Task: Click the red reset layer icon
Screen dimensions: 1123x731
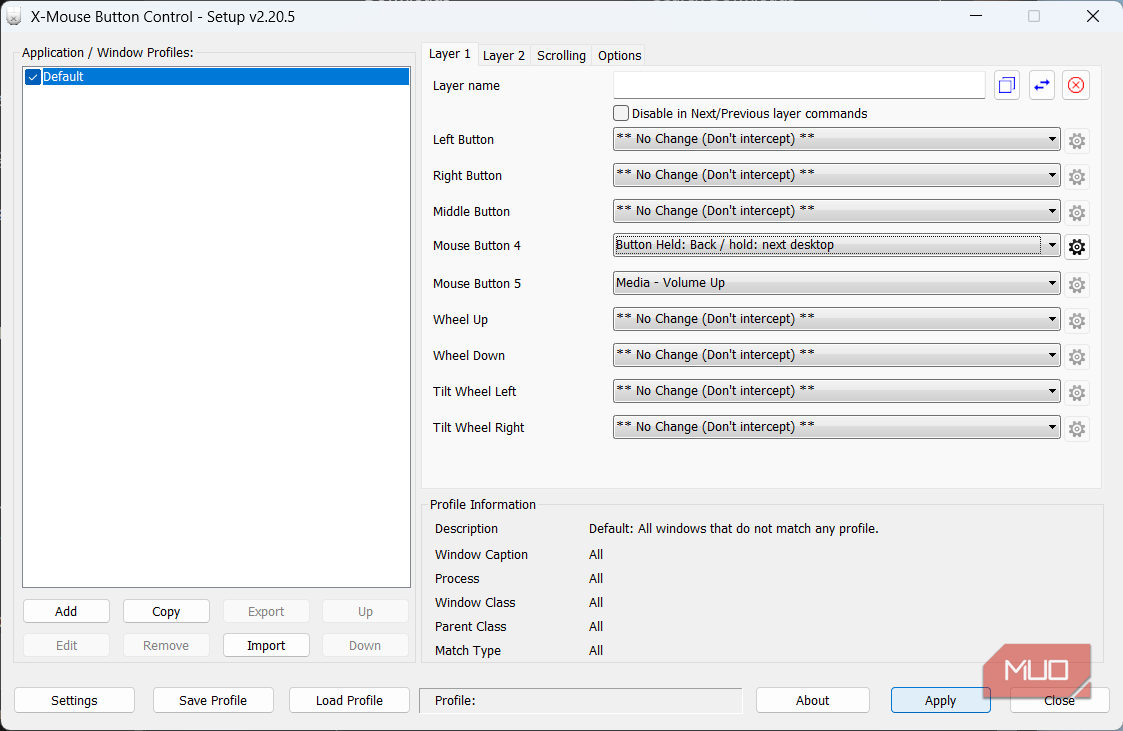Action: coord(1076,85)
